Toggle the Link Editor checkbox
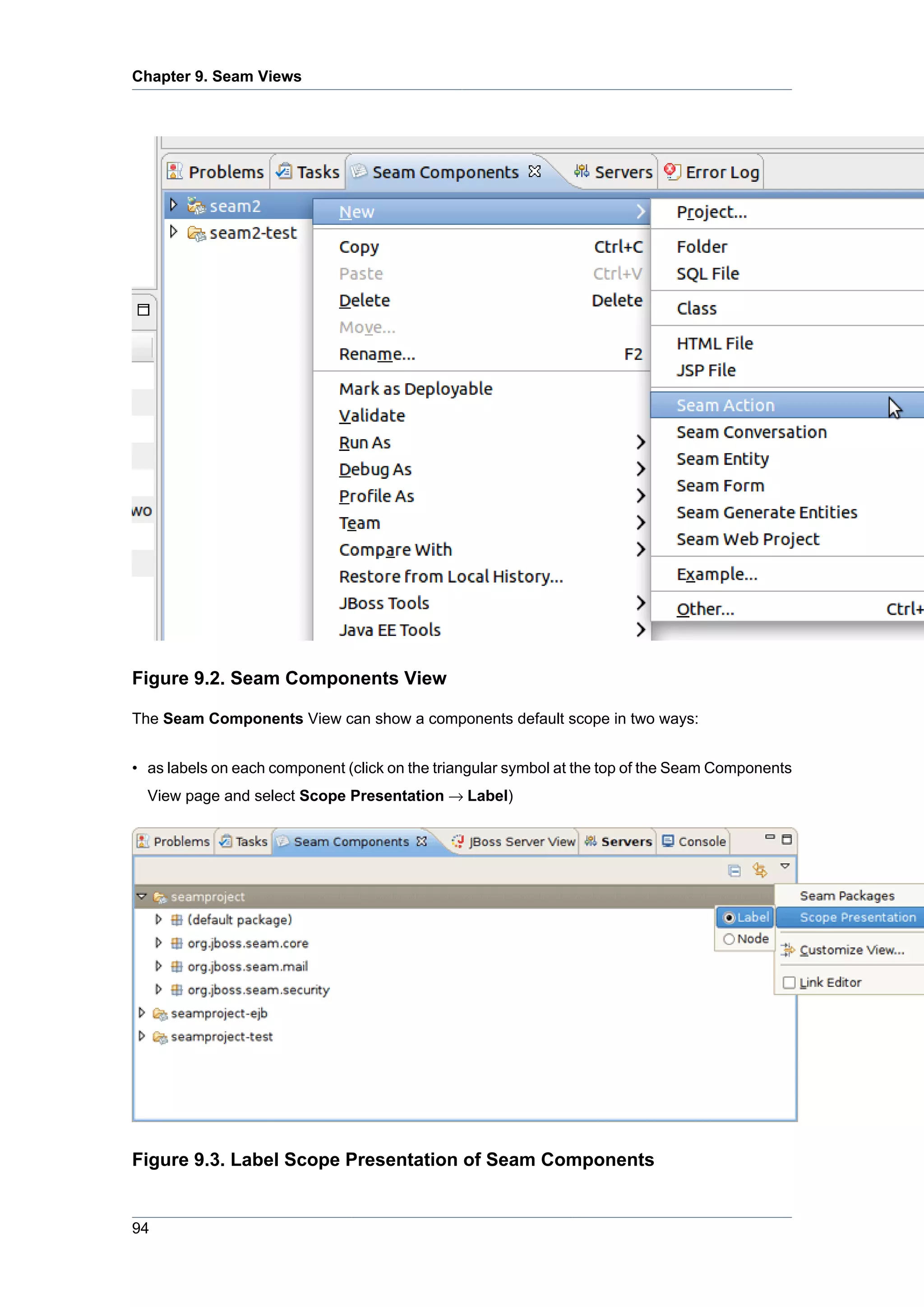This screenshot has height=1307, width=924. click(789, 983)
